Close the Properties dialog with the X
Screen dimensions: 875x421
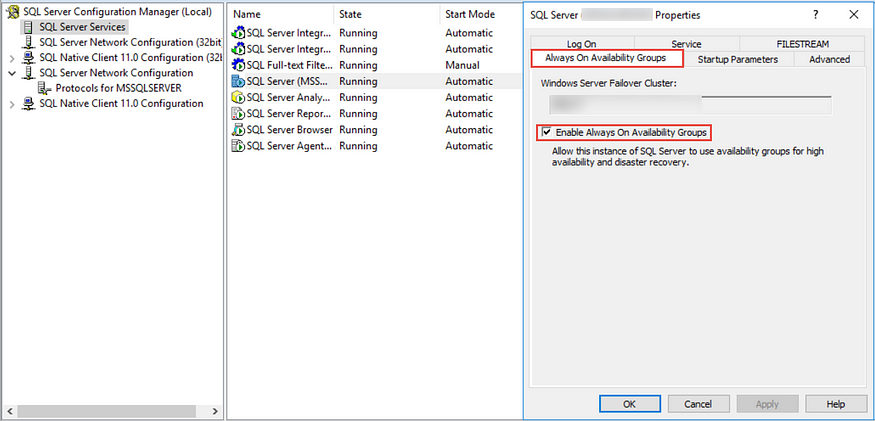point(854,15)
